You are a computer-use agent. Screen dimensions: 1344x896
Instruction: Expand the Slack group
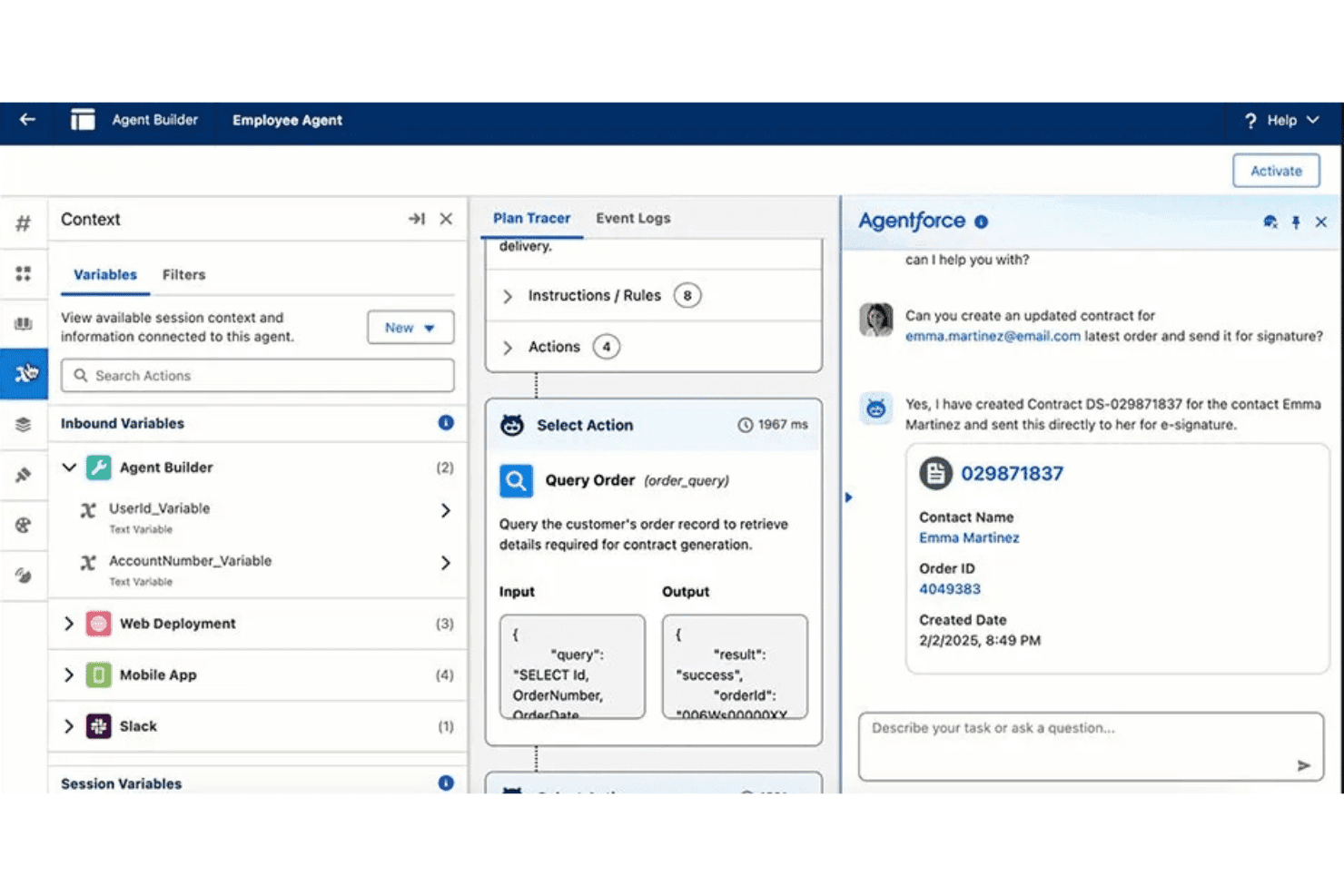point(69,726)
